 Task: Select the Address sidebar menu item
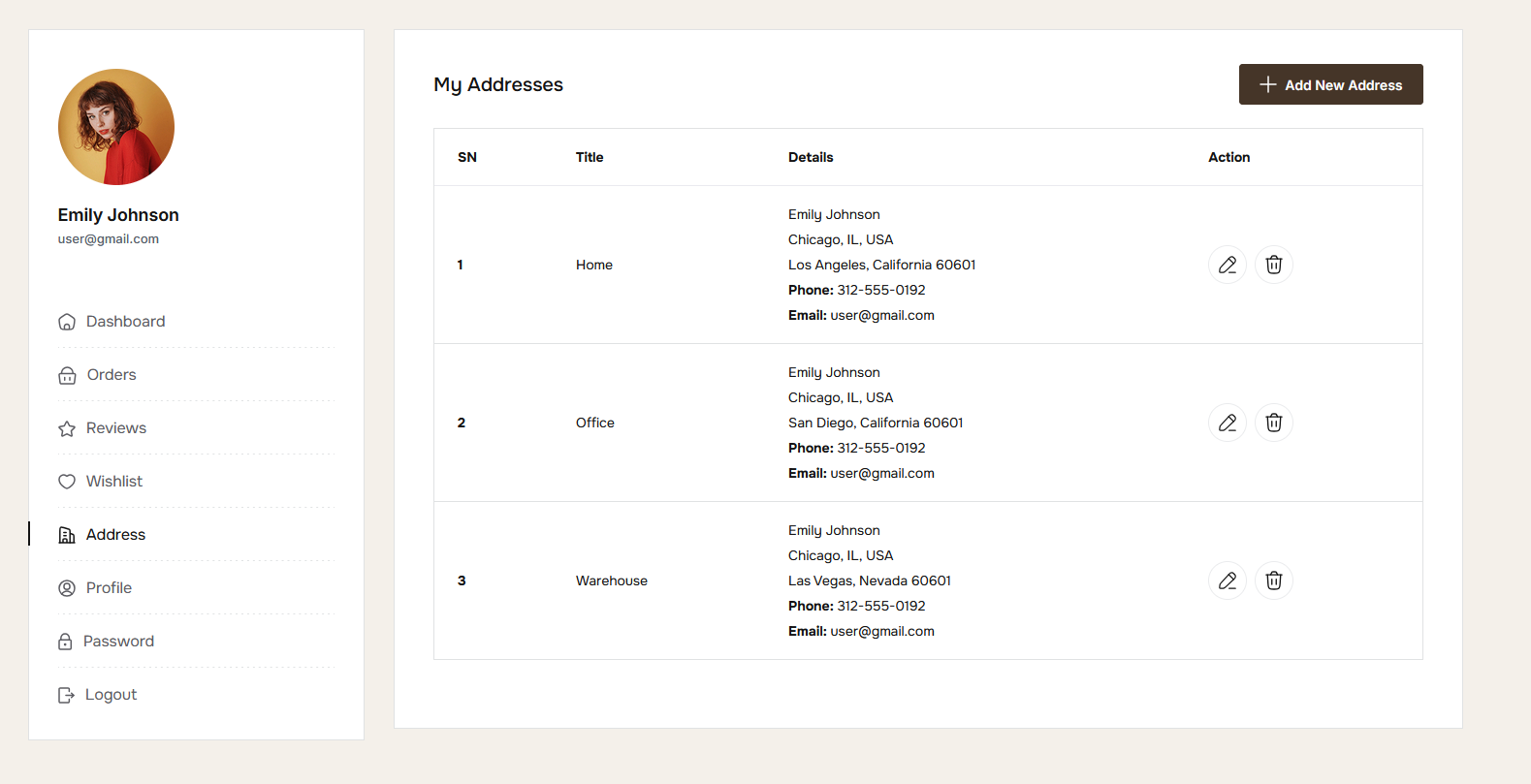[115, 535]
